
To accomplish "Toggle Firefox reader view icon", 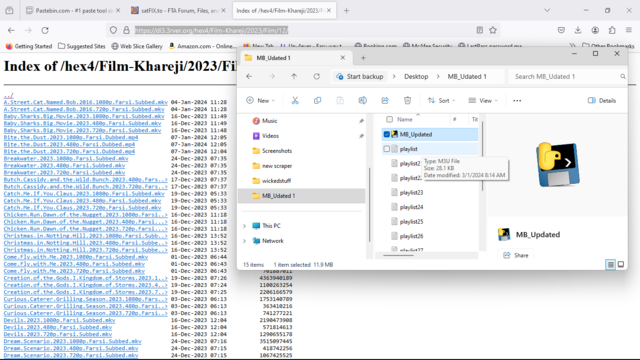I will point(480,30).
